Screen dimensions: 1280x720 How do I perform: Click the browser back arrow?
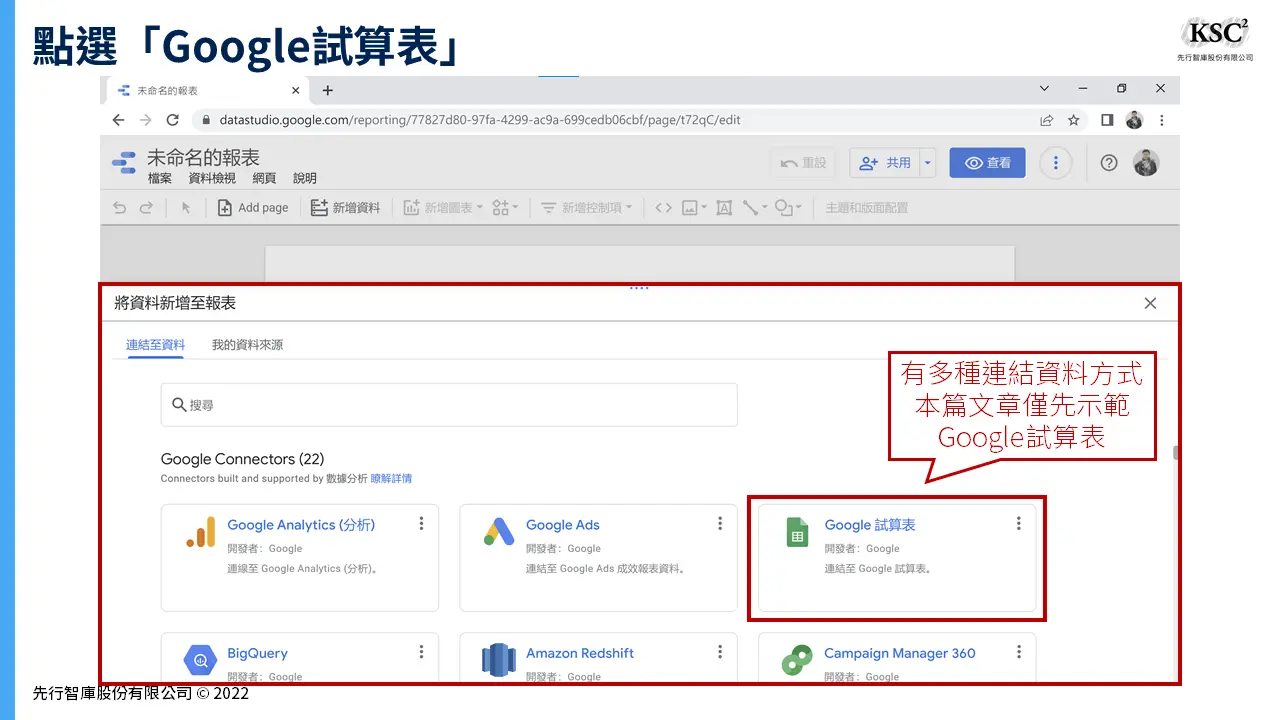pos(118,120)
